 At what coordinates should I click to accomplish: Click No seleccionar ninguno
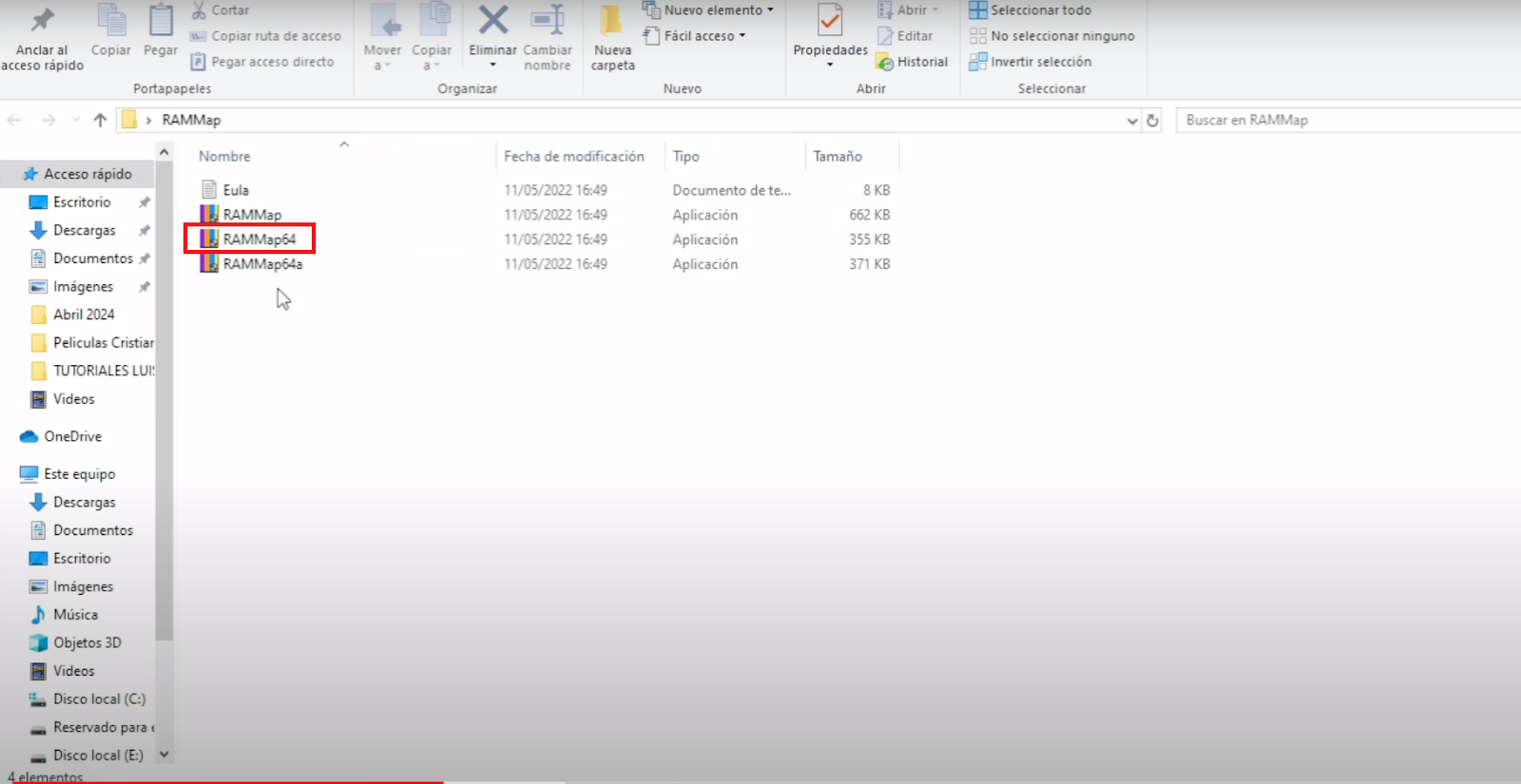pos(1051,36)
